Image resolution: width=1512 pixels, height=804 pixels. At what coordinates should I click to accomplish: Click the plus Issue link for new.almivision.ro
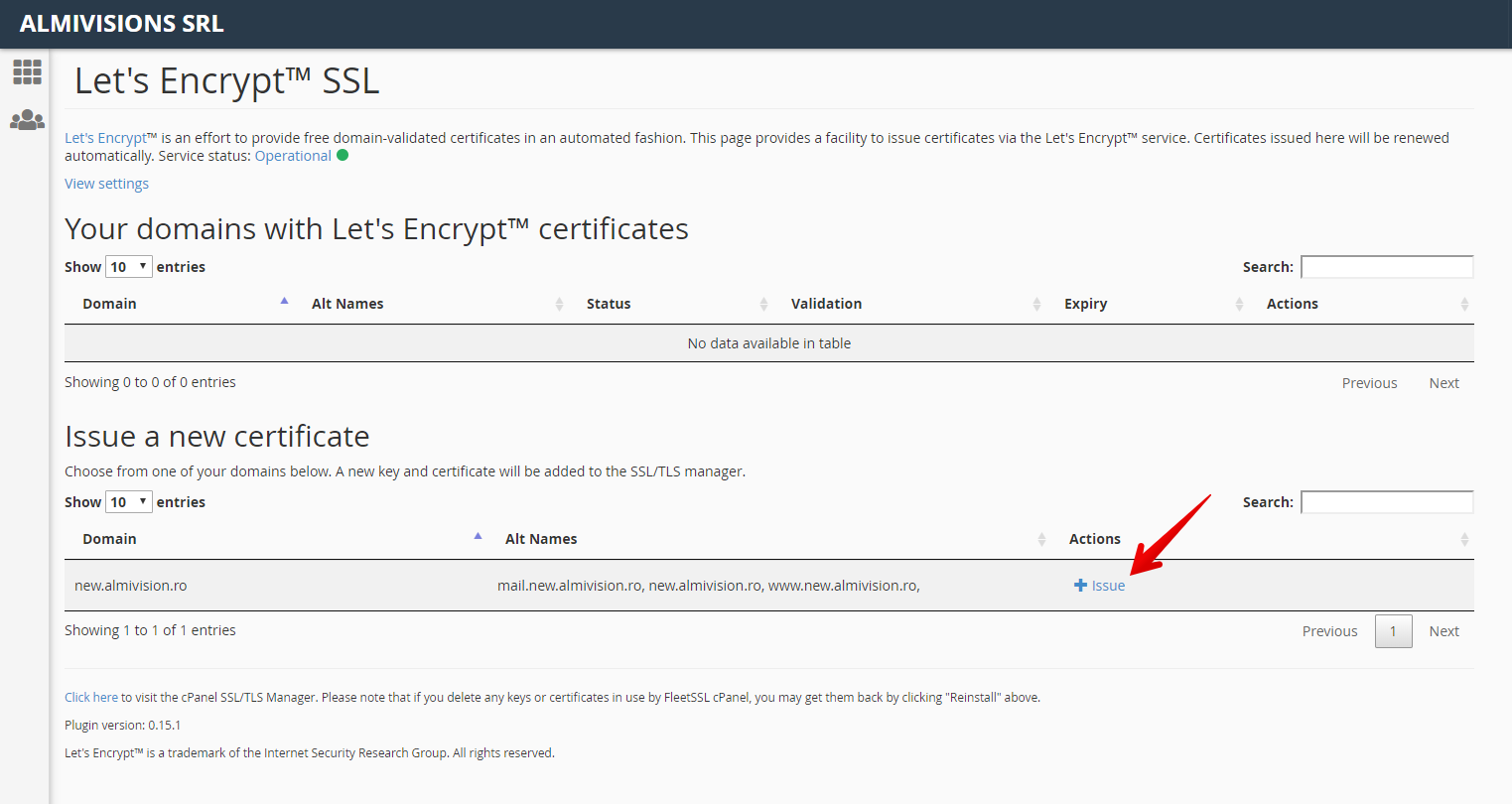click(1100, 586)
